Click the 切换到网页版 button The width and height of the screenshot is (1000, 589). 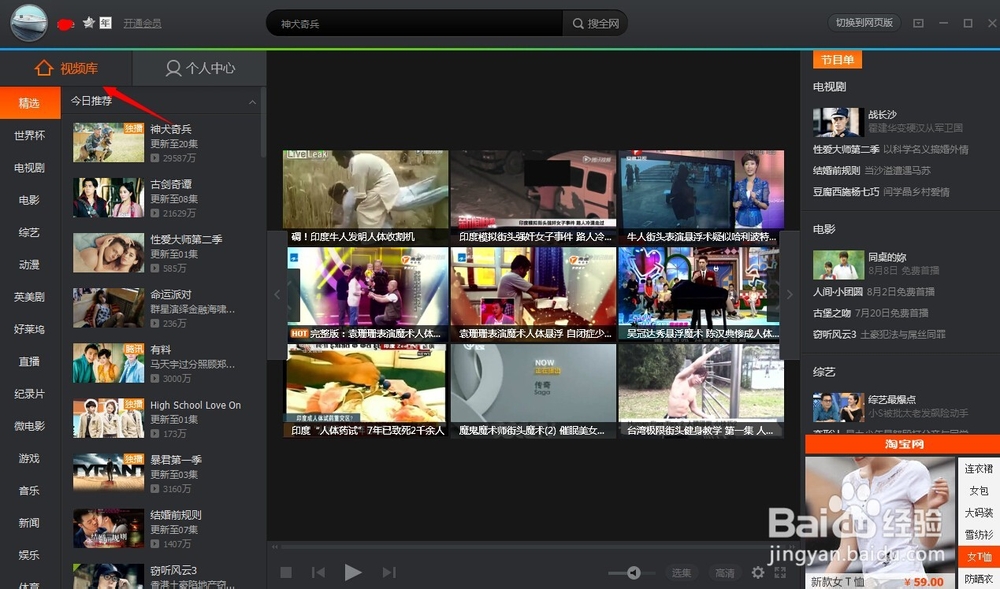click(x=864, y=22)
